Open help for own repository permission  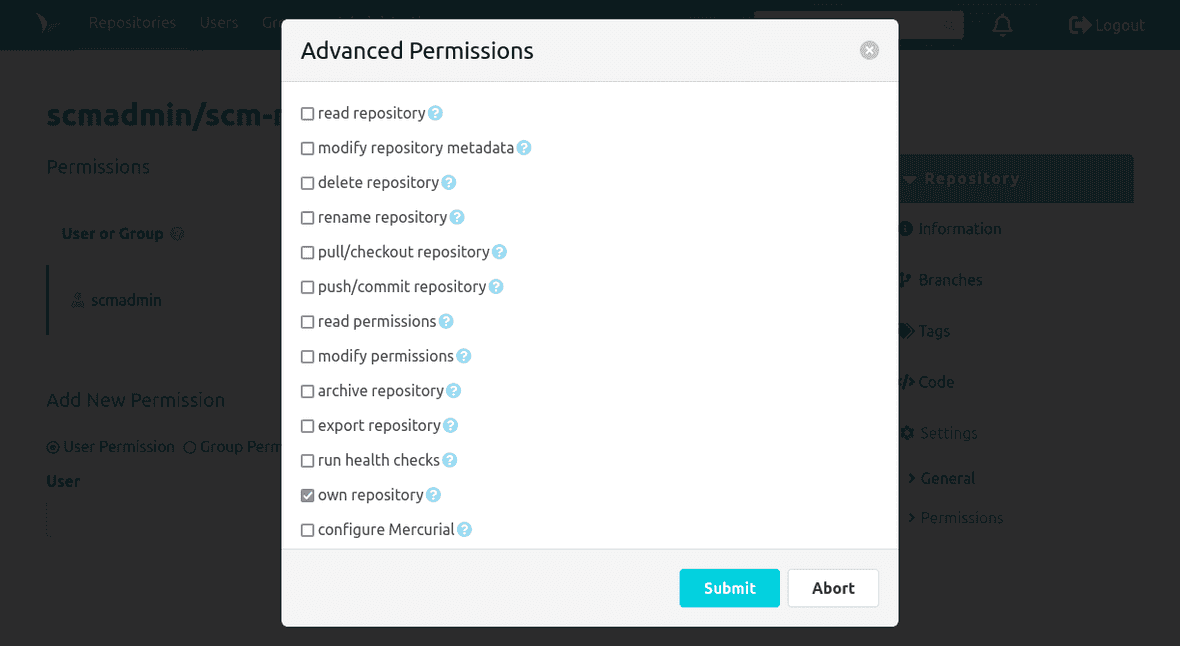pyautogui.click(x=433, y=495)
